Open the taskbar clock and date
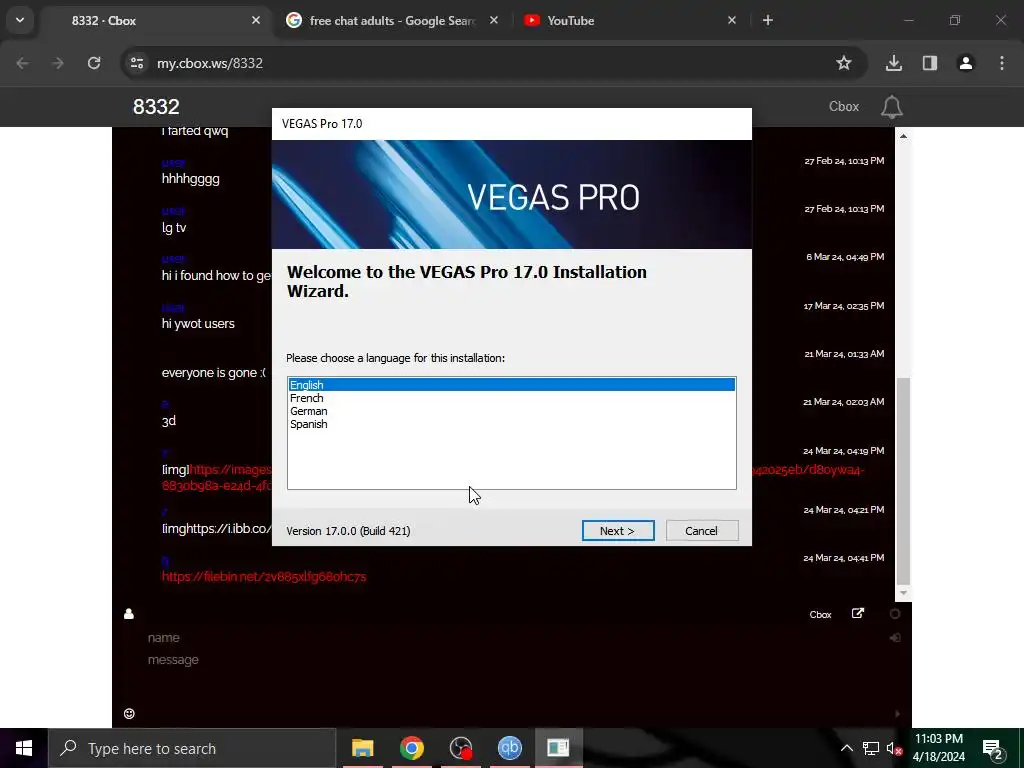 (x=938, y=748)
